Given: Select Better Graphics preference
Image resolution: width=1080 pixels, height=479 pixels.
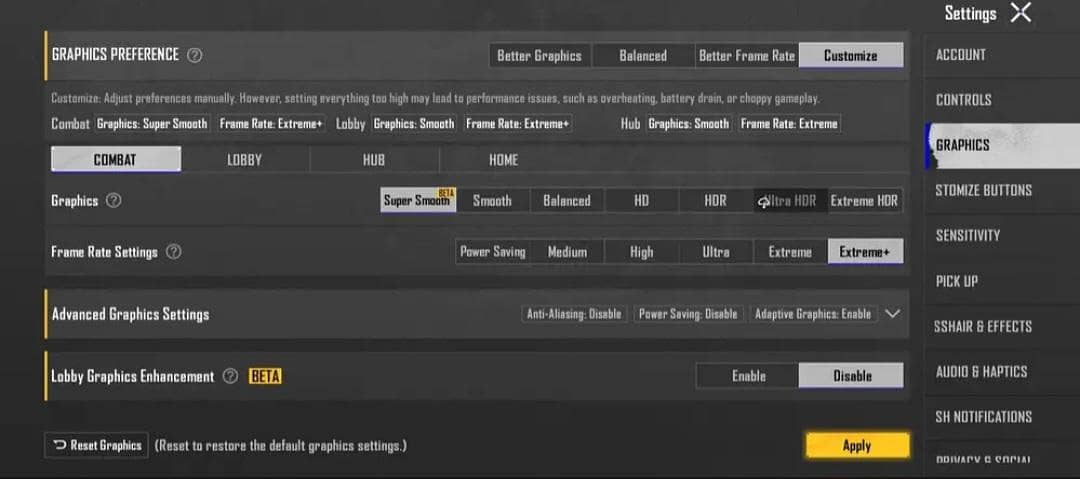Looking at the screenshot, I should tap(539, 56).
